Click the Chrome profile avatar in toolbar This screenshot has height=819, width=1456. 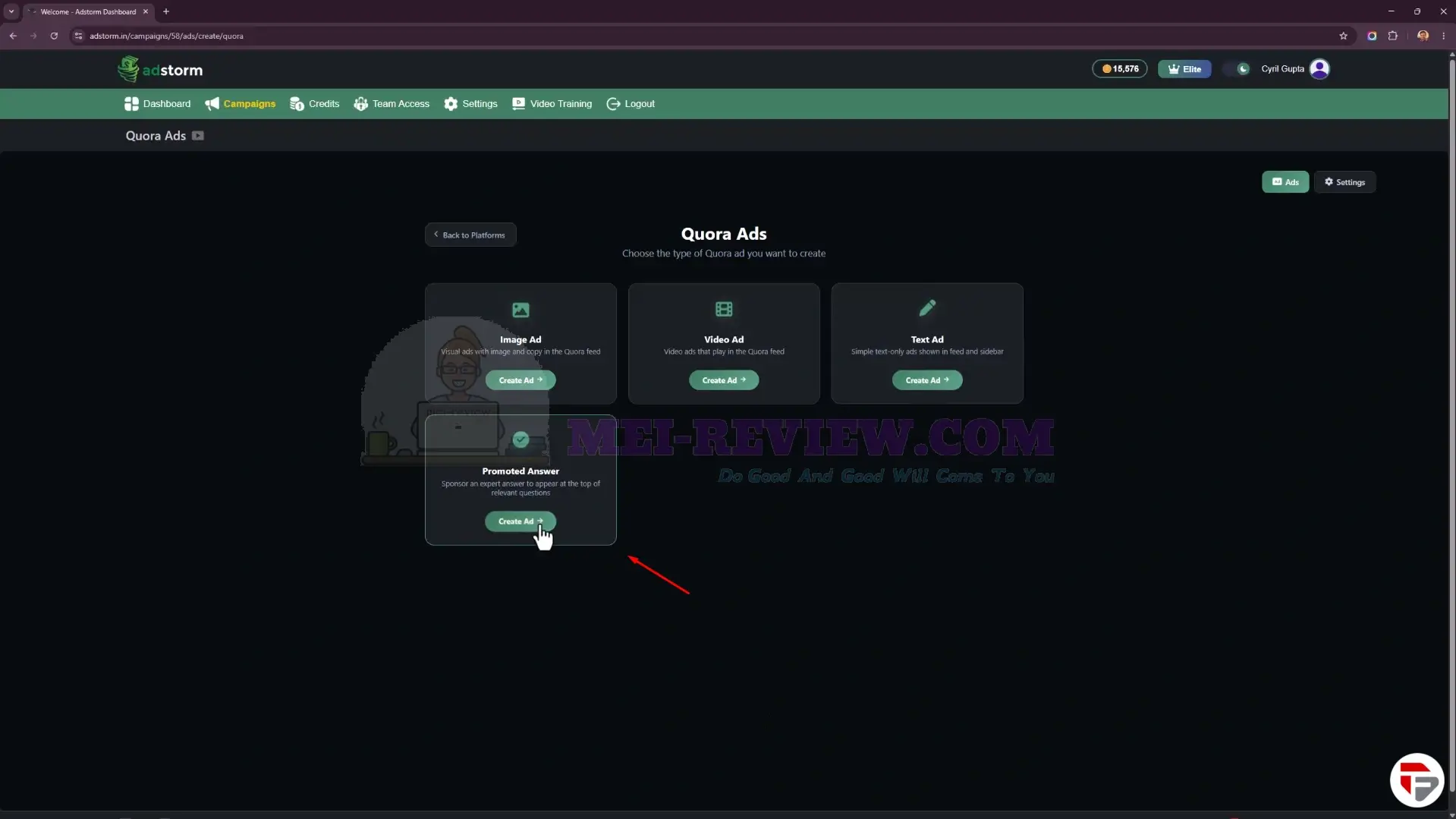click(1423, 36)
